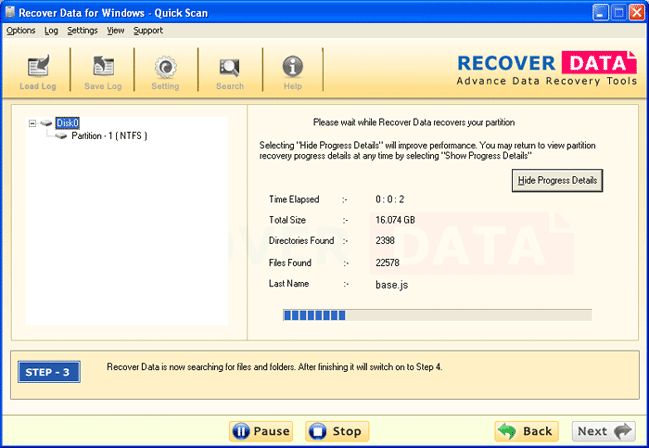Image resolution: width=649 pixels, height=448 pixels.
Task: Click the scan progress bar
Action: [x=437, y=315]
